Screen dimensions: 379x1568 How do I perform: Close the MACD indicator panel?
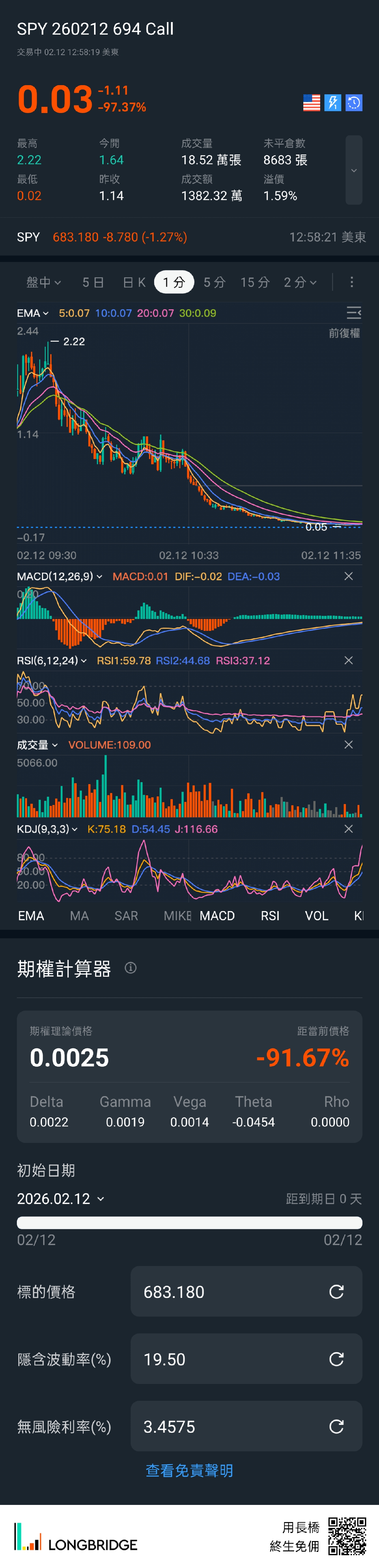coord(349,576)
